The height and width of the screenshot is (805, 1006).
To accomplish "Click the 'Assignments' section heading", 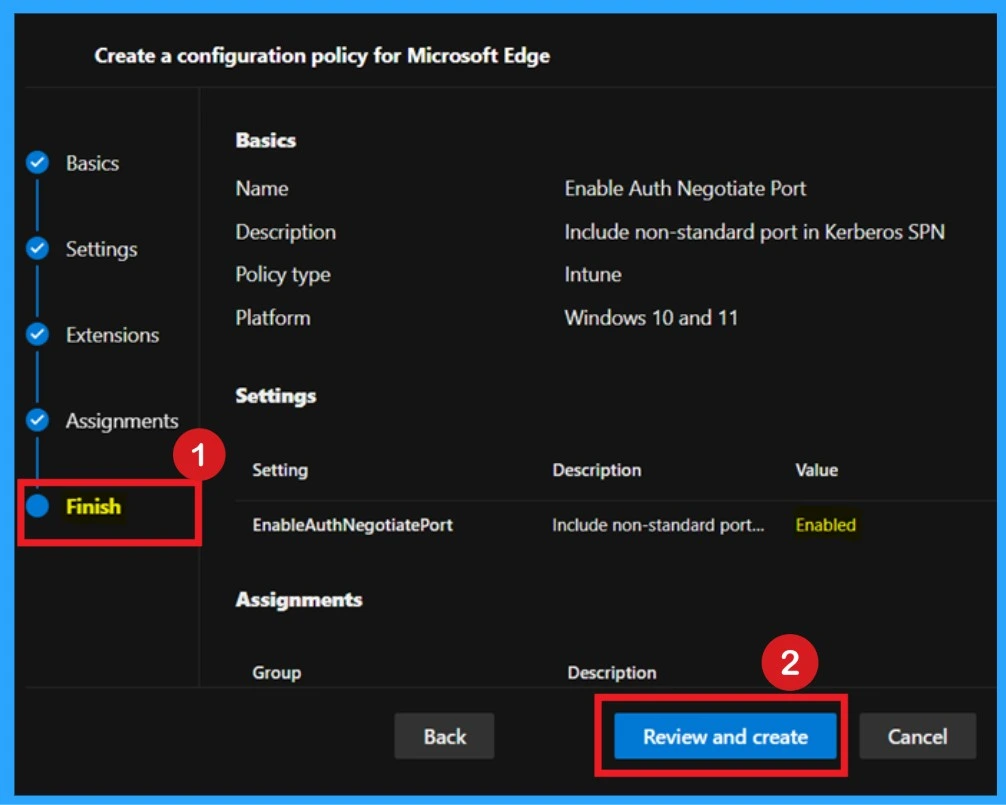I will click(299, 599).
